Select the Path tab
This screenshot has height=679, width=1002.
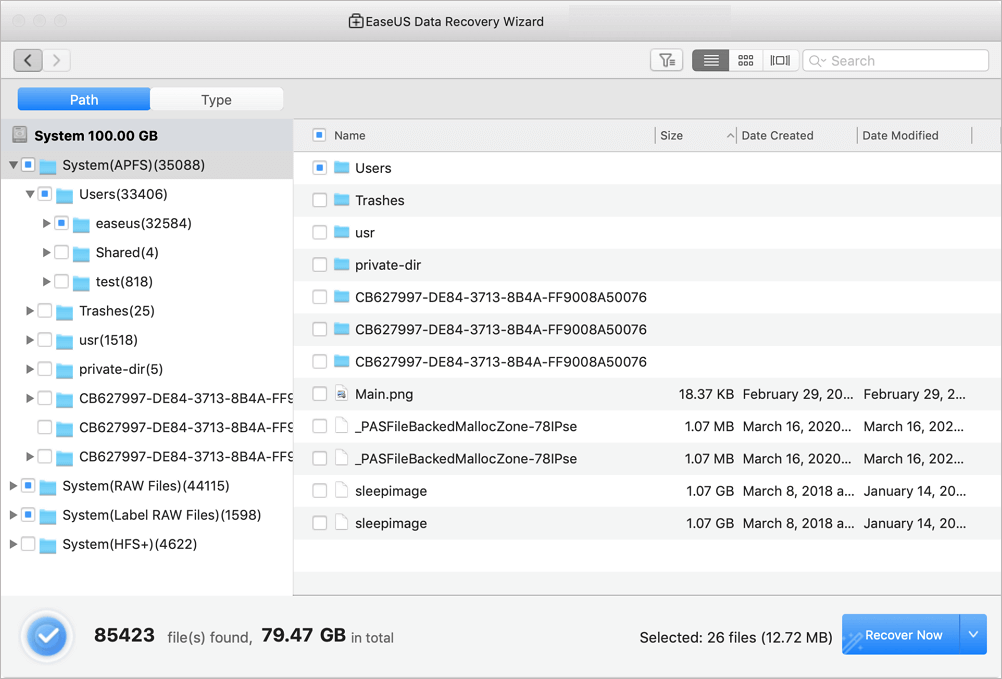[84, 100]
